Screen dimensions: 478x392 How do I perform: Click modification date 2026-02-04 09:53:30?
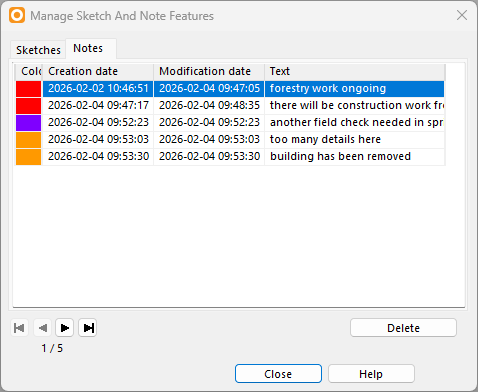click(209, 157)
